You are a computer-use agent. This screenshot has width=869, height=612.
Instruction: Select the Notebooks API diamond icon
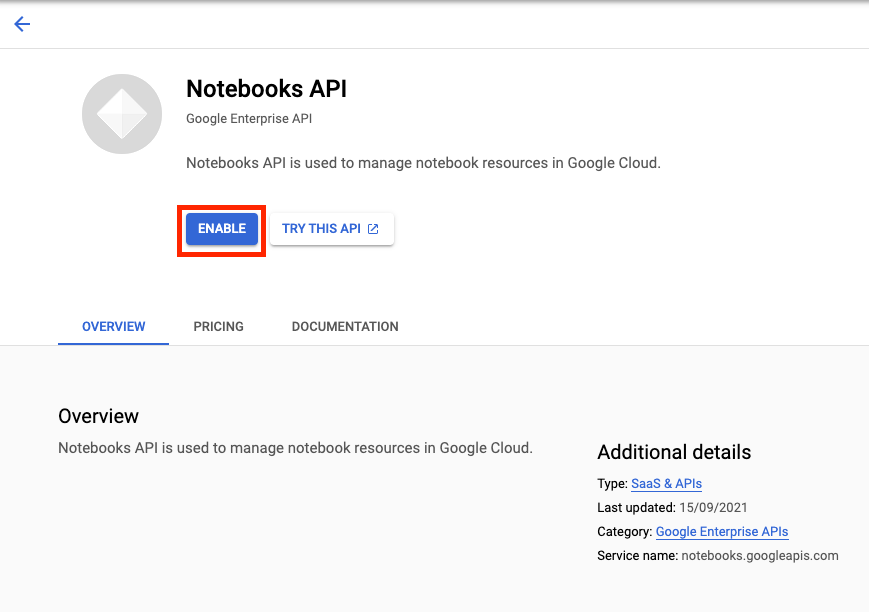click(x=121, y=114)
